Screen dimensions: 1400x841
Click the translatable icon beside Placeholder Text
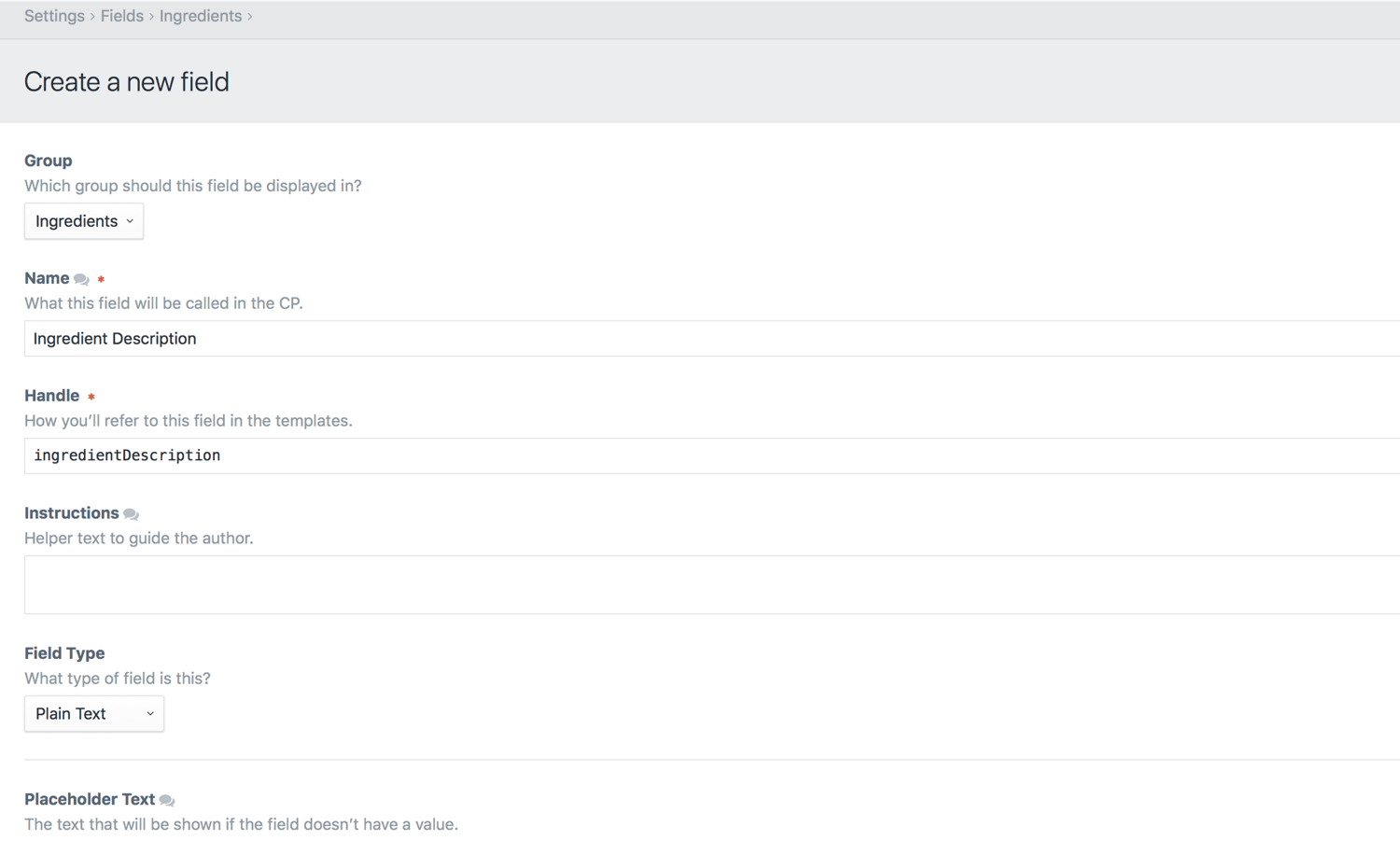[x=167, y=800]
